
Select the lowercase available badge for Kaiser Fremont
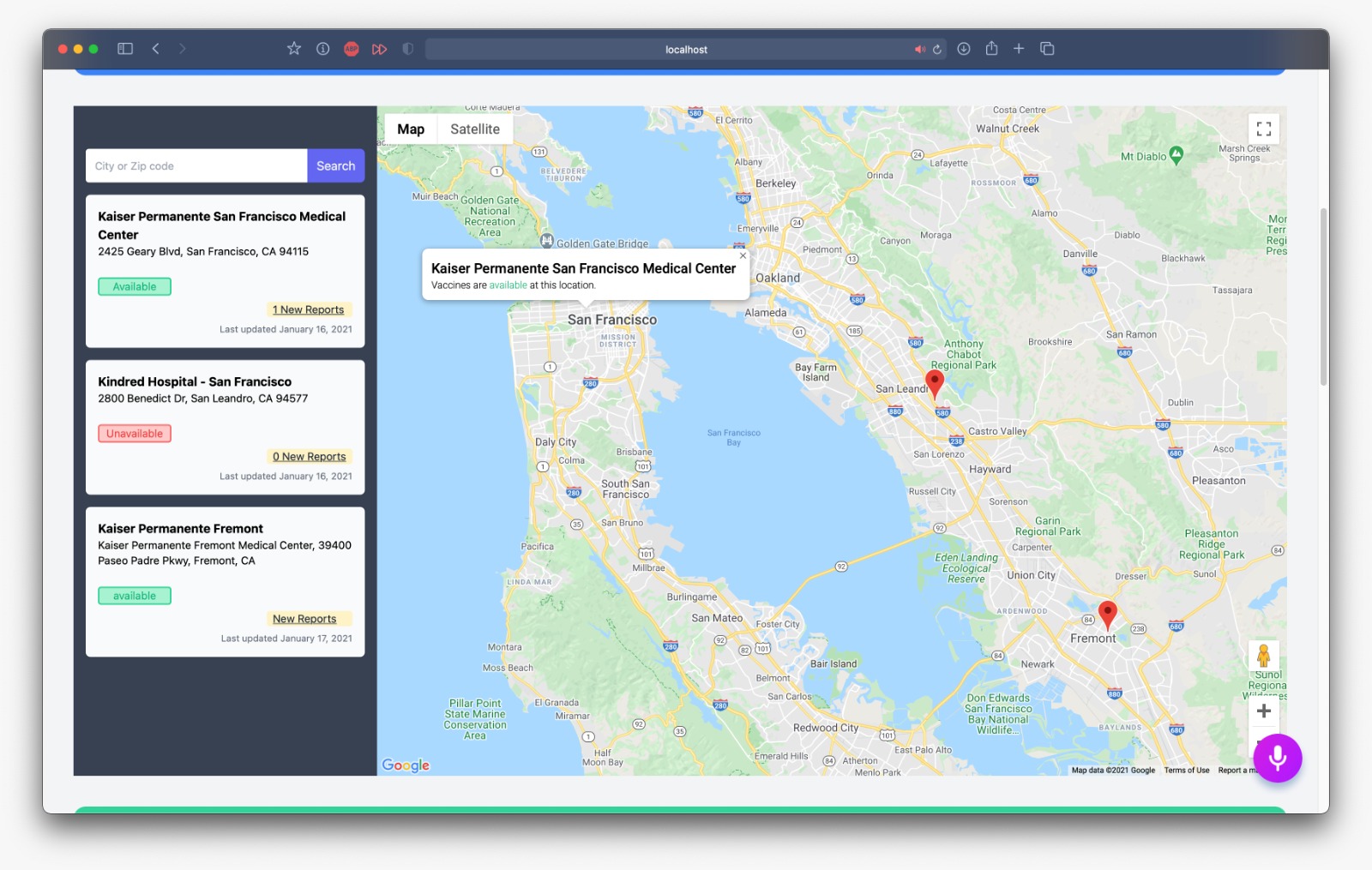point(135,596)
